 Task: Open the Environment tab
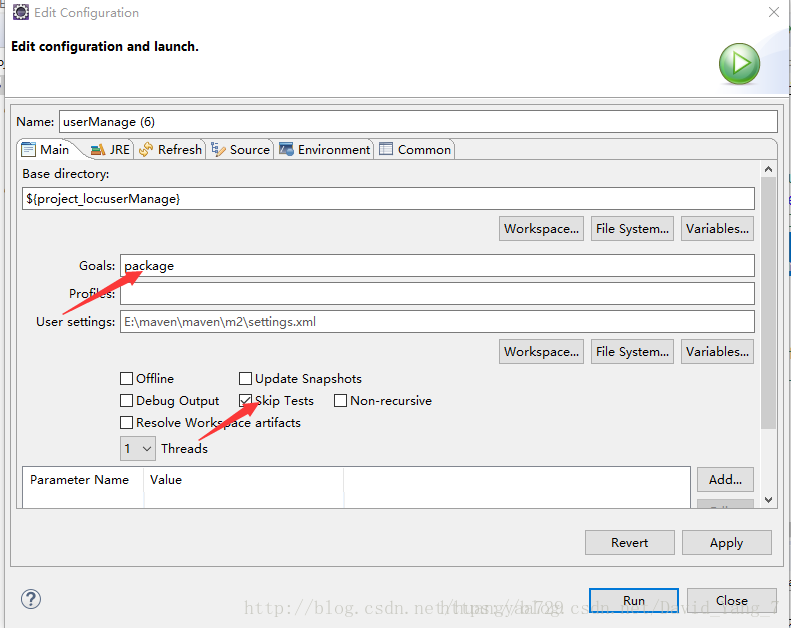[324, 150]
